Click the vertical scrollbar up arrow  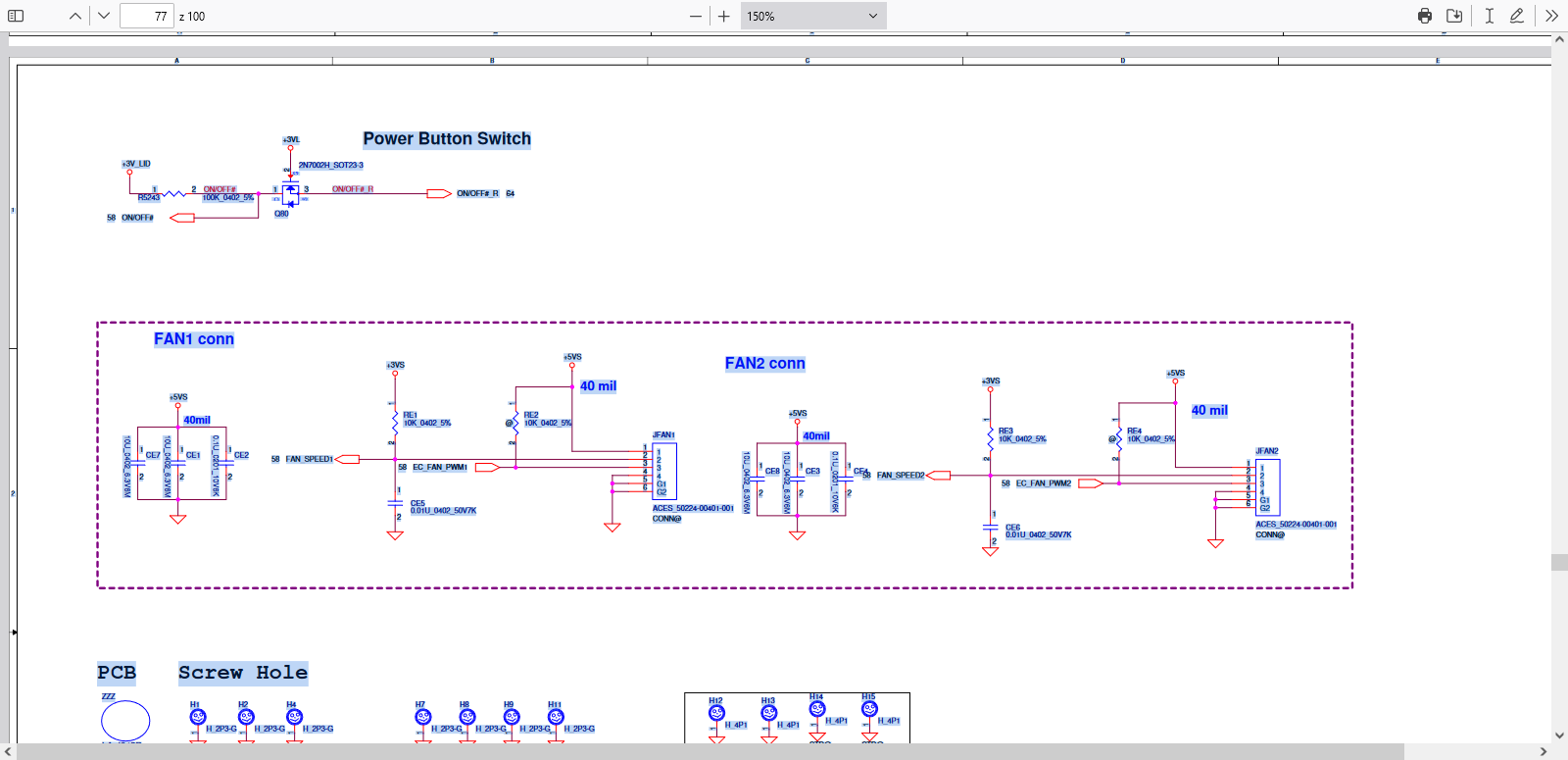[1559, 40]
